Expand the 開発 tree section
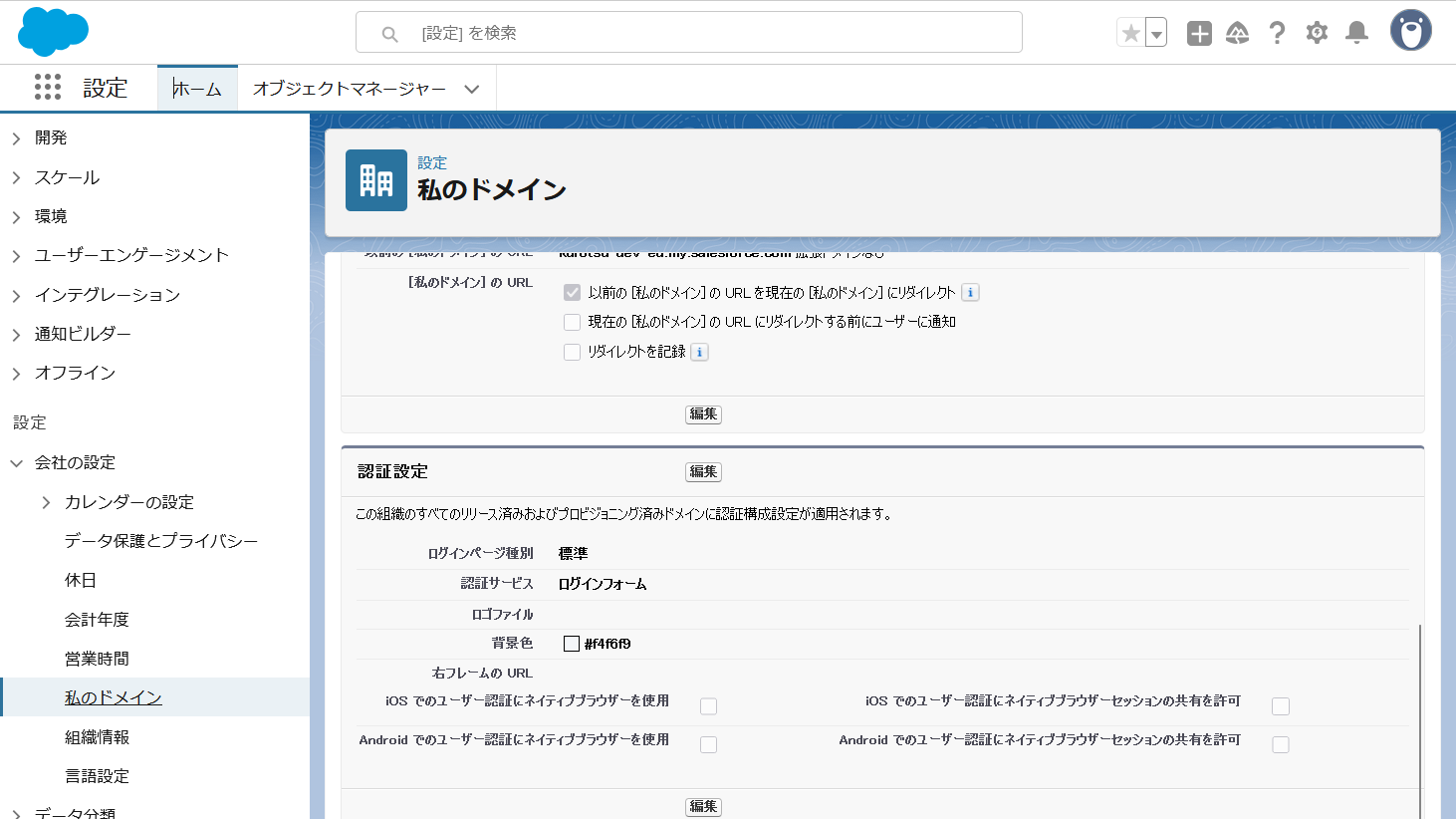 click(16, 138)
